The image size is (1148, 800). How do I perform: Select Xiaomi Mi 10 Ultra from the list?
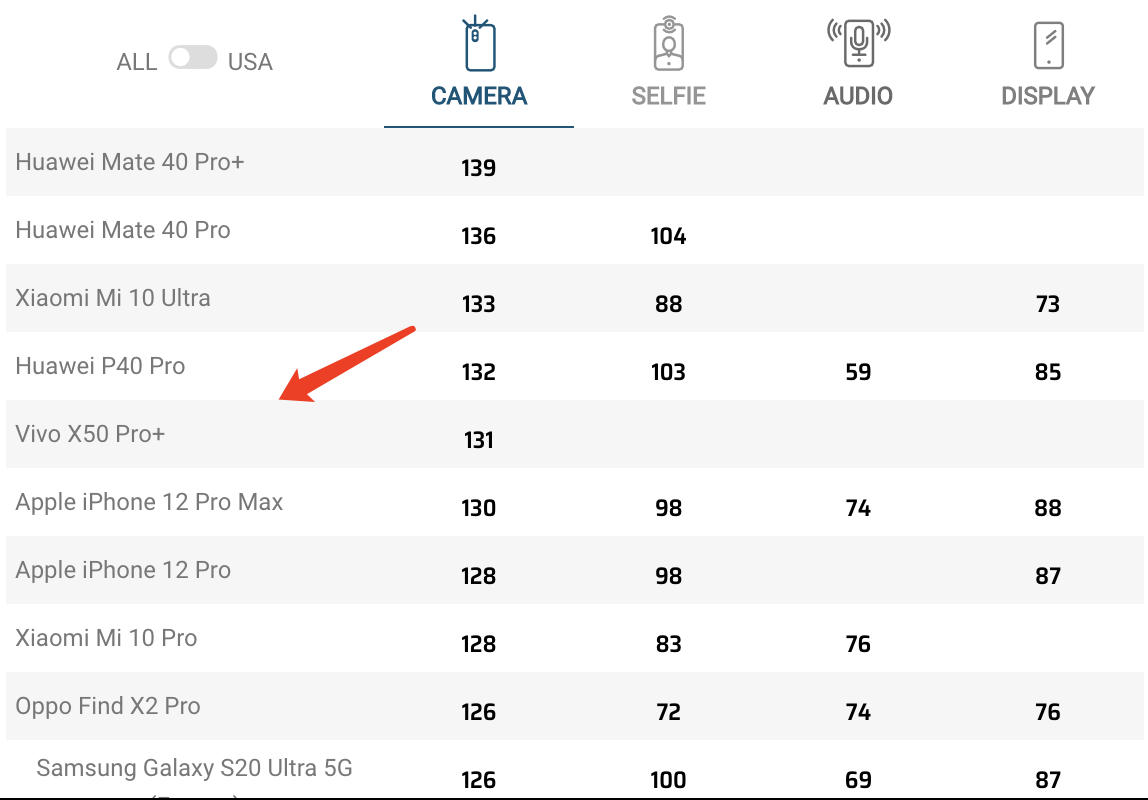(x=112, y=298)
